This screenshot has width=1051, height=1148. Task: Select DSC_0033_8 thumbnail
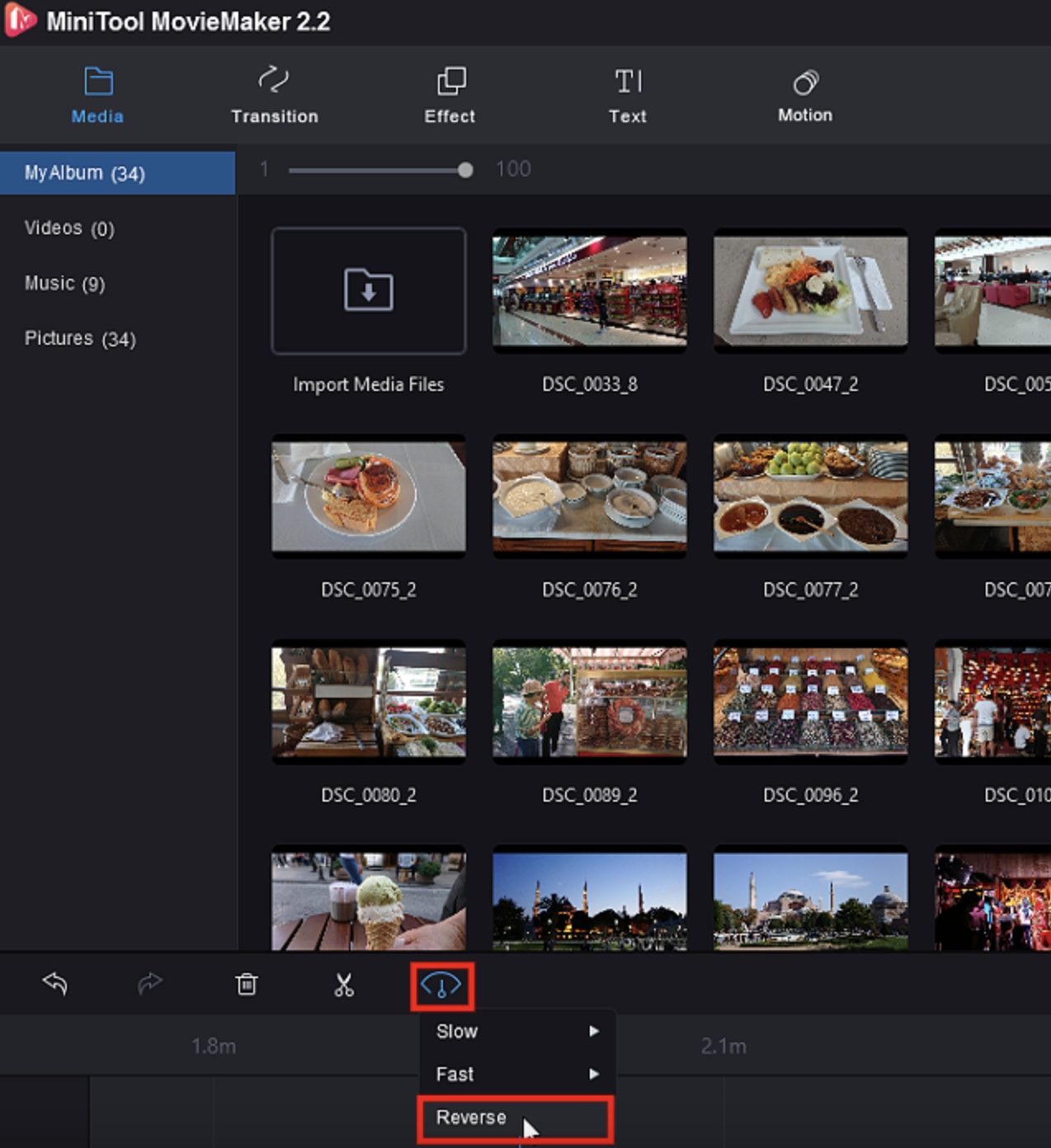(590, 291)
